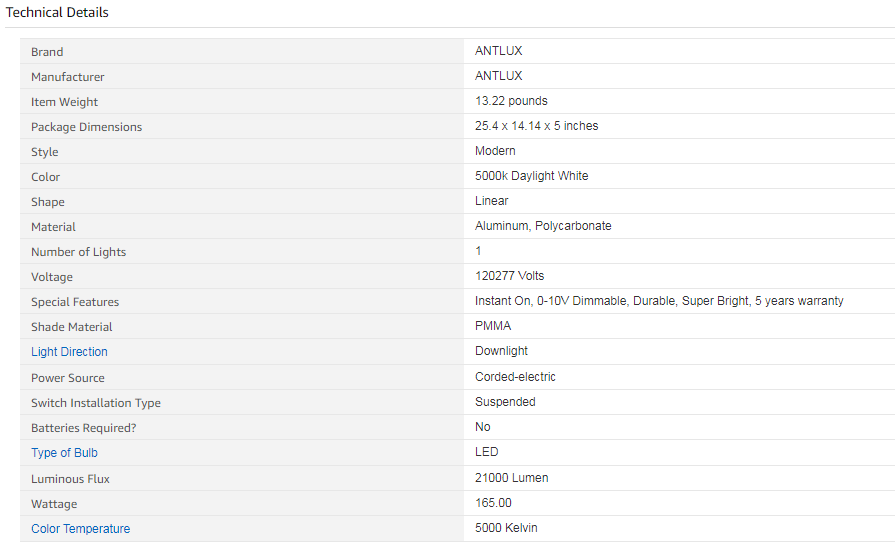Click the 5000 Kelvin value
895x542 pixels.
tap(506, 528)
